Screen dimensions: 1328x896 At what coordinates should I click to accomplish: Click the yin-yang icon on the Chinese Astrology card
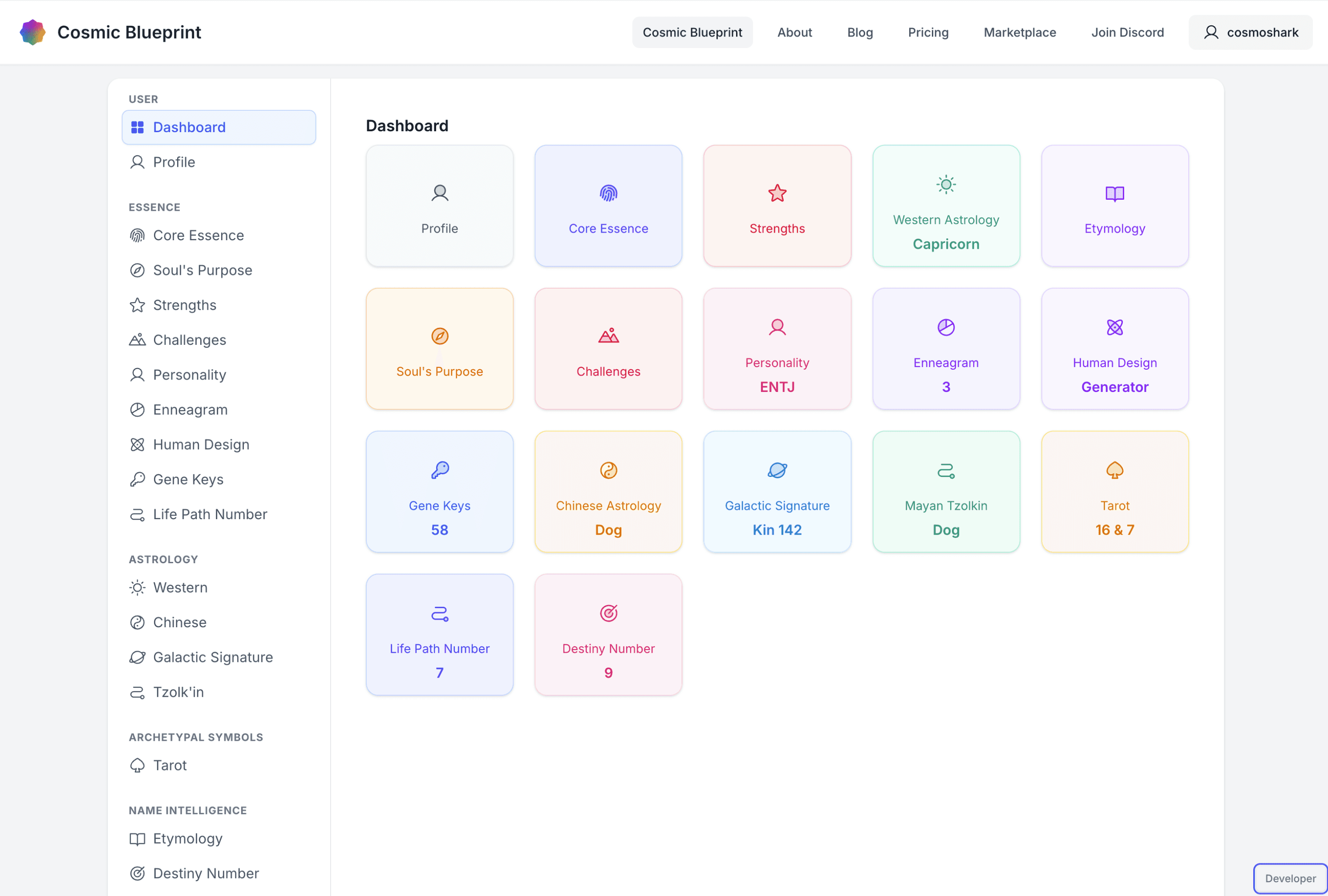point(608,470)
